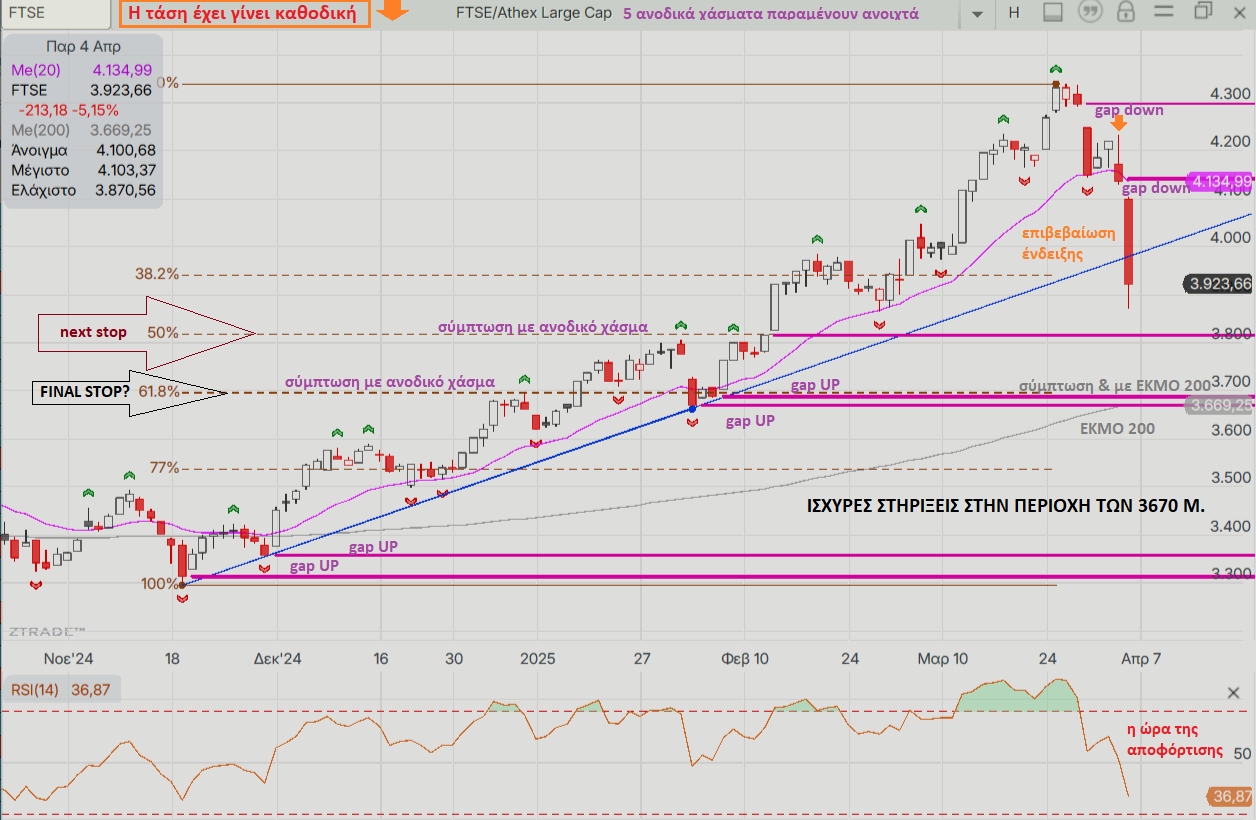Click the 'Ελάχιστο 3.870,56' row
Screen dimensions: 1256x820
point(81,190)
